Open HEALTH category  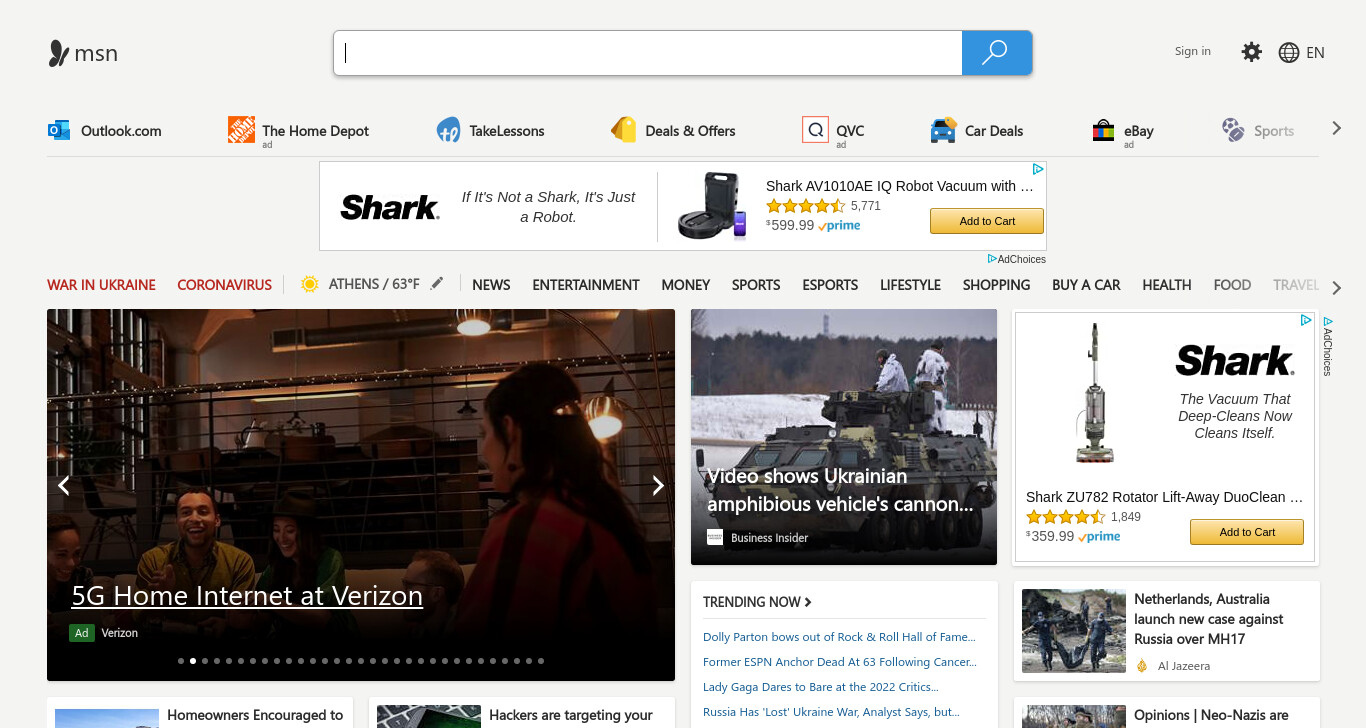1167,285
